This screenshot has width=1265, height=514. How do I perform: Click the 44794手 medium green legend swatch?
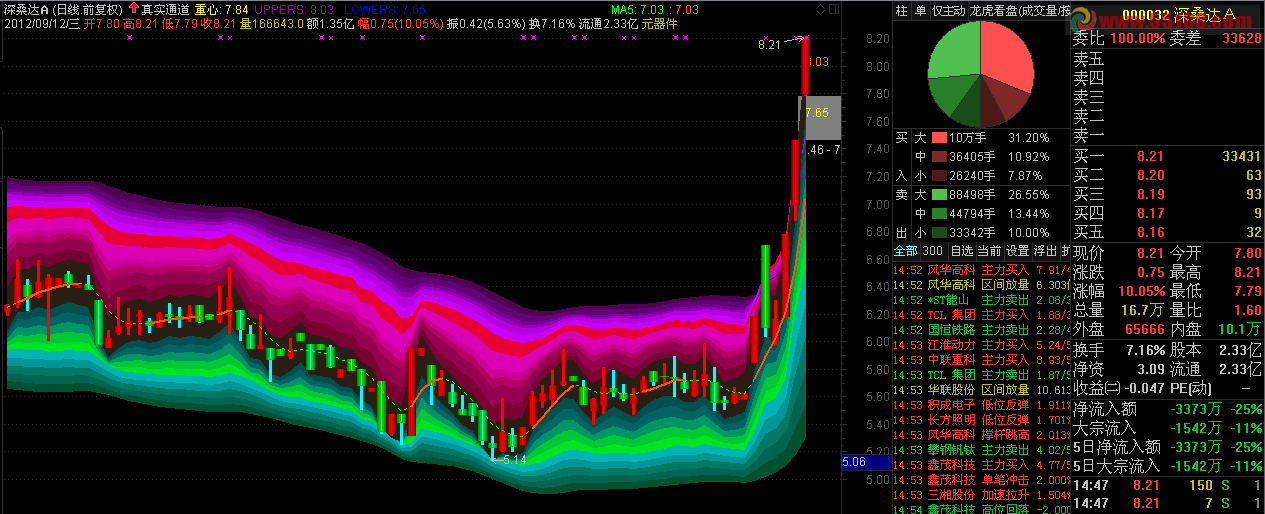[939, 214]
